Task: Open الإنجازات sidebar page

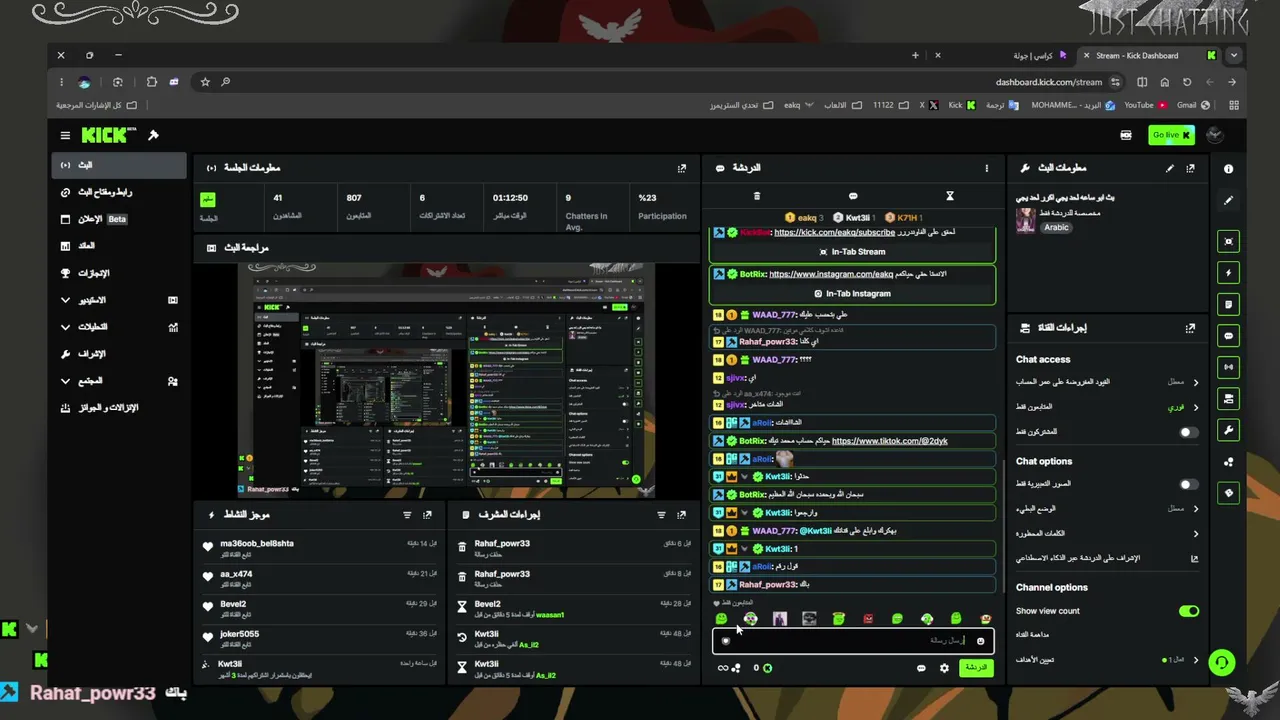Action: click(x=120, y=273)
